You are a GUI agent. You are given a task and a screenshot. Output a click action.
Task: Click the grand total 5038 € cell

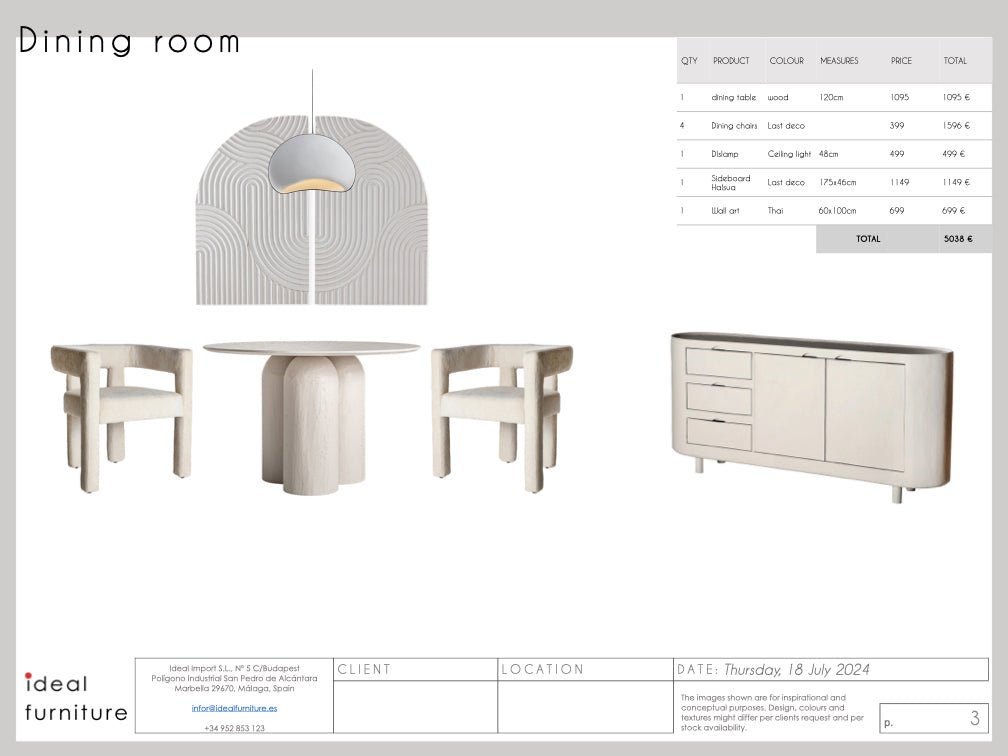click(x=957, y=239)
